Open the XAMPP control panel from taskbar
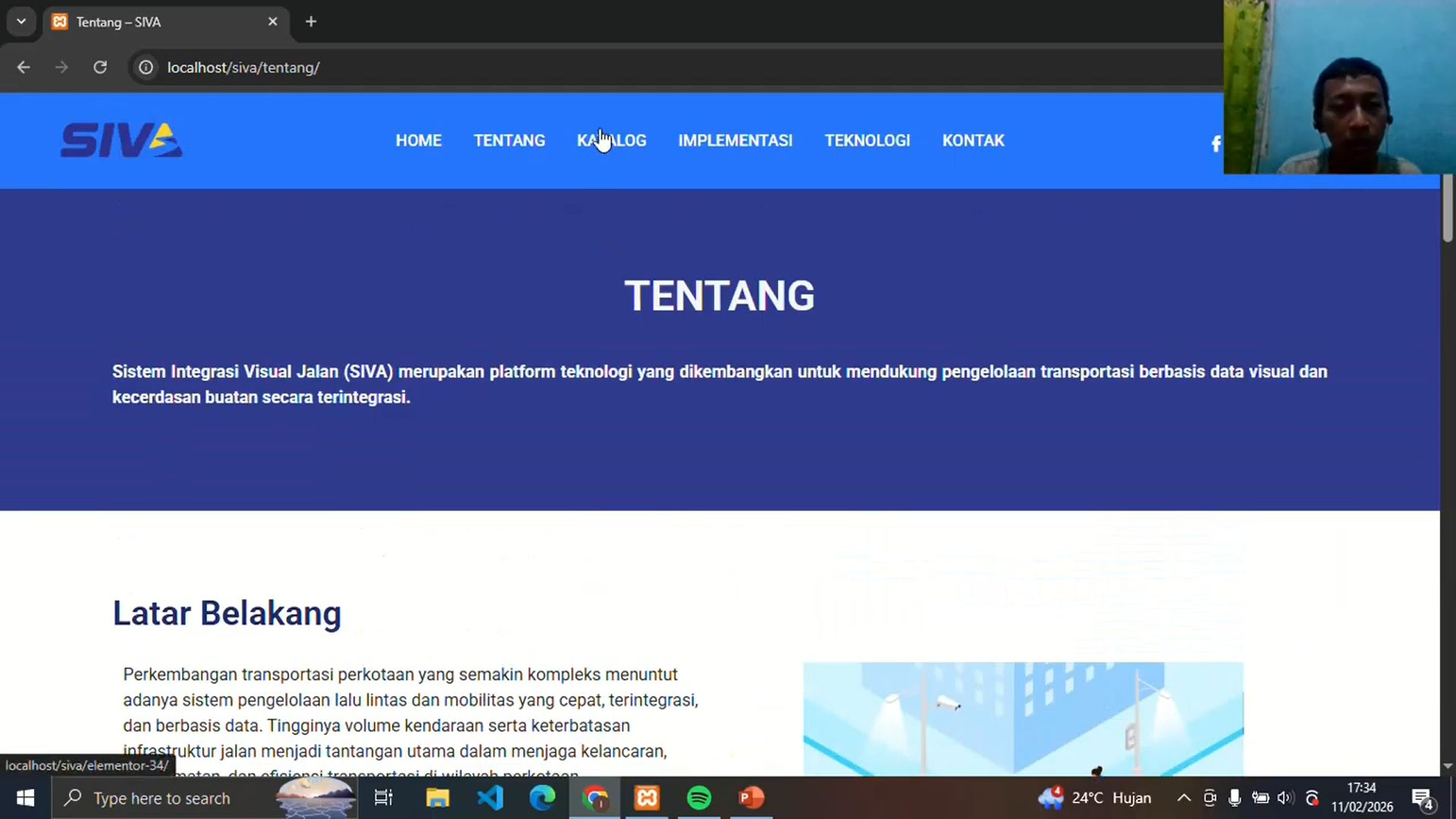The height and width of the screenshot is (819, 1456). click(x=647, y=798)
